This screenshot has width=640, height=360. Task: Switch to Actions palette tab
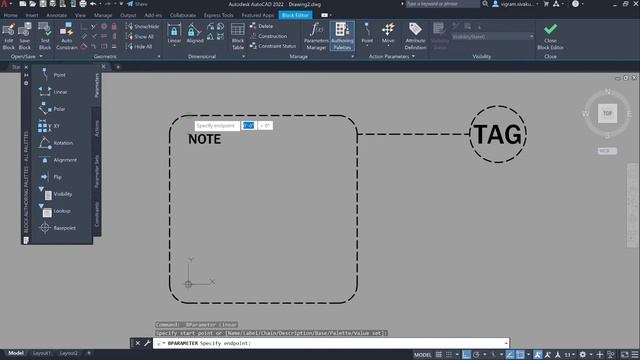tap(97, 128)
